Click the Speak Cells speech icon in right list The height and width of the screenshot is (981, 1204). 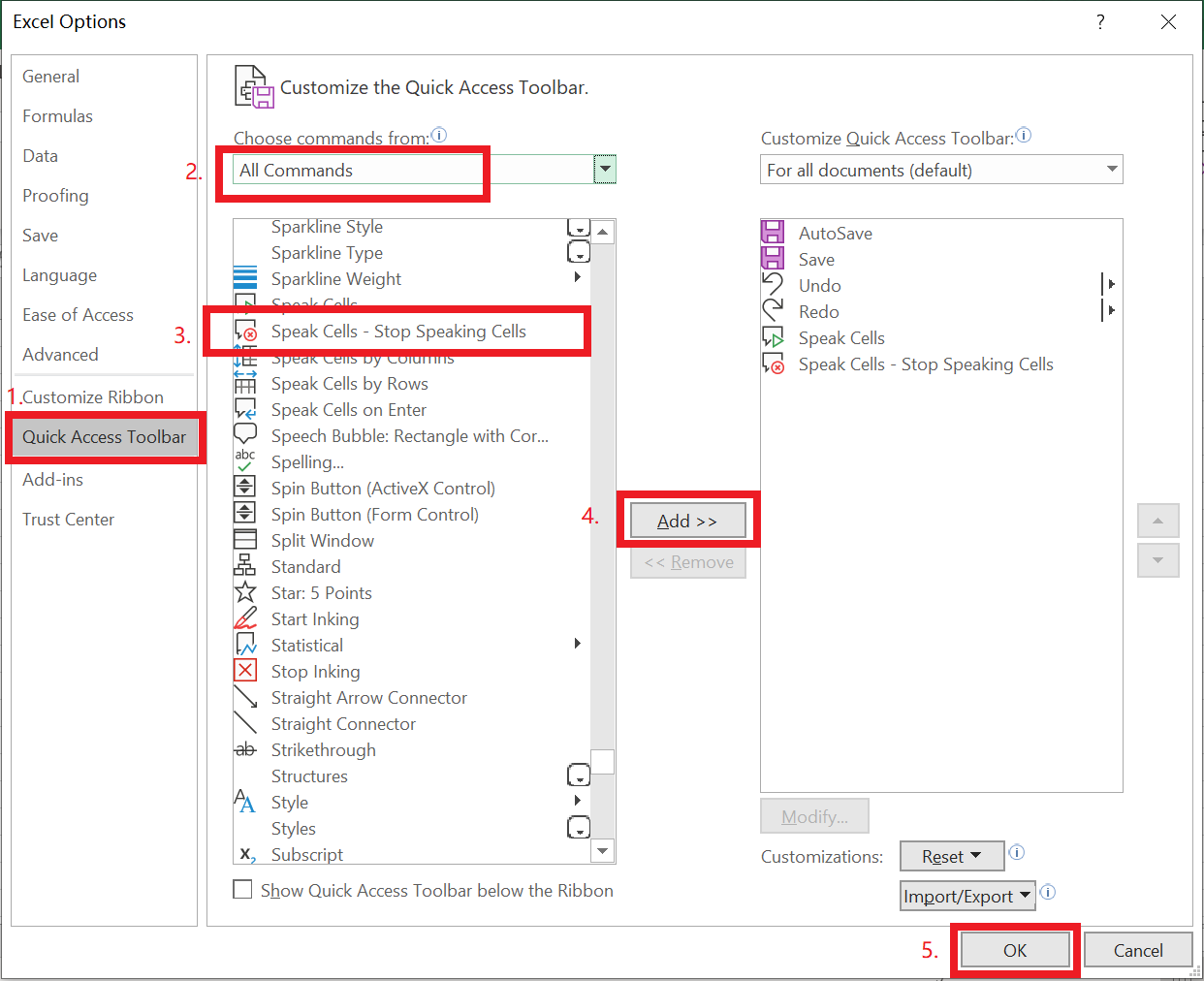pos(773,337)
